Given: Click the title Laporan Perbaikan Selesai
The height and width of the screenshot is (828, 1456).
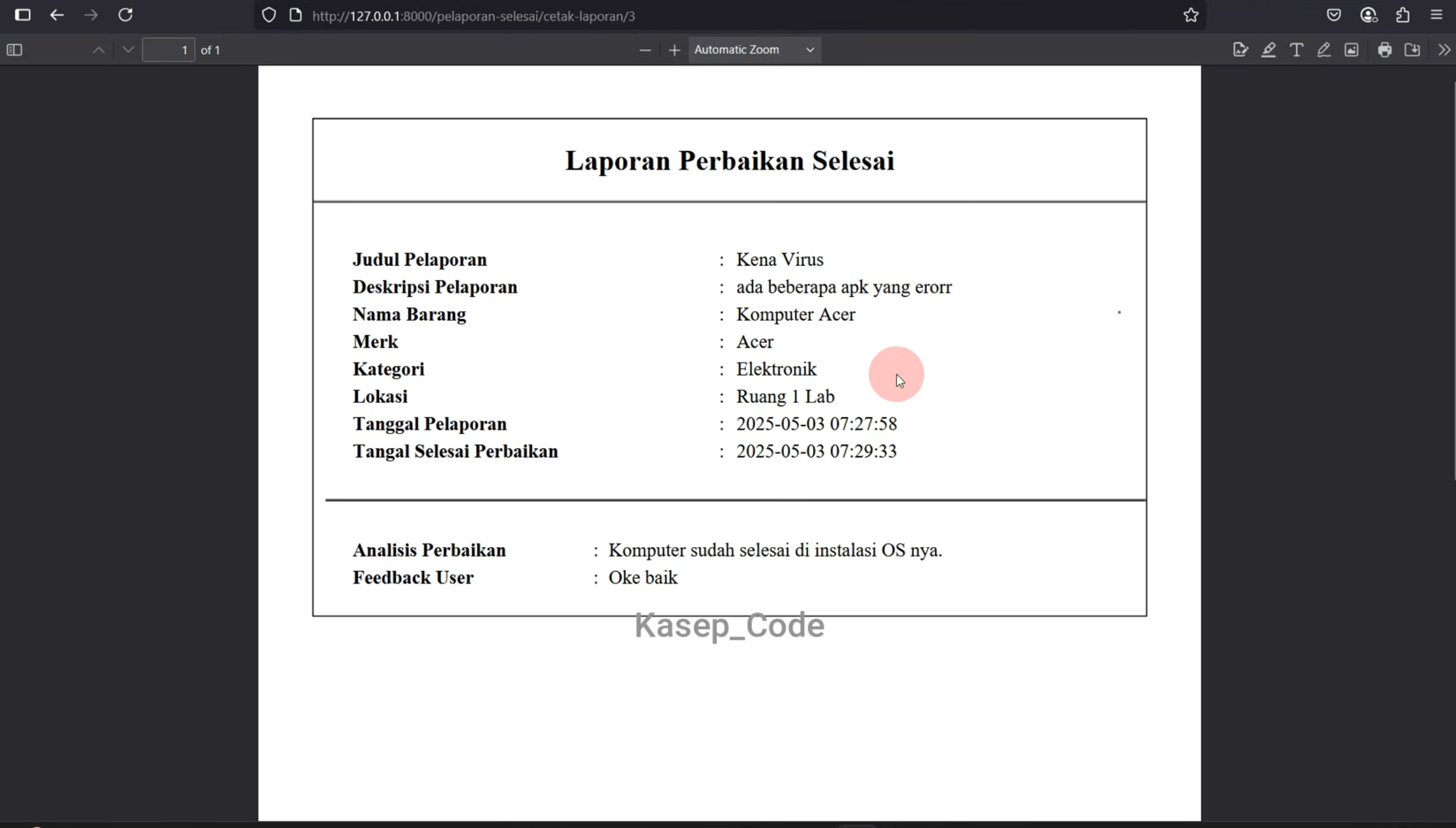Looking at the screenshot, I should (730, 161).
